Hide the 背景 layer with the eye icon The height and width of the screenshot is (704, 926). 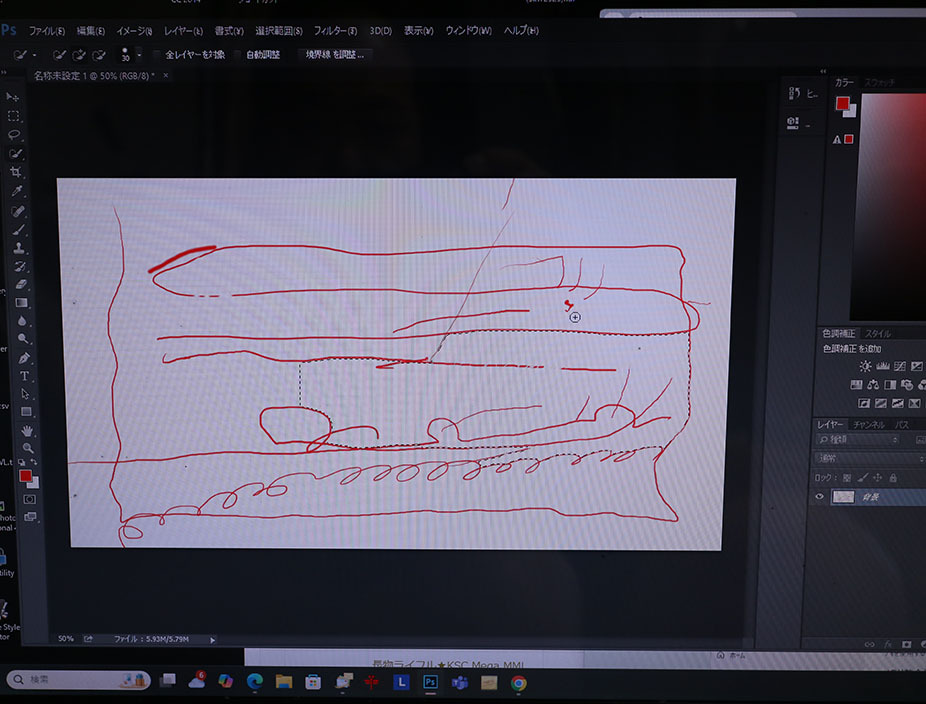pos(819,497)
